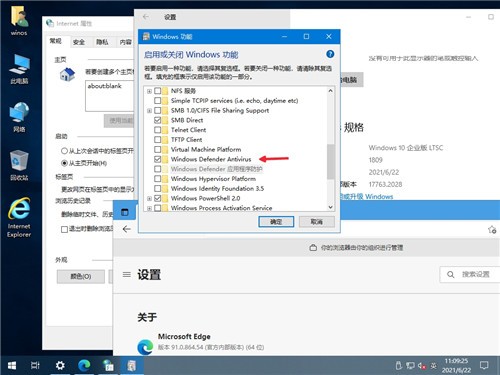The width and height of the screenshot is (500, 375).
Task: Open the Edge settings hamburger menu
Action: tap(127, 275)
